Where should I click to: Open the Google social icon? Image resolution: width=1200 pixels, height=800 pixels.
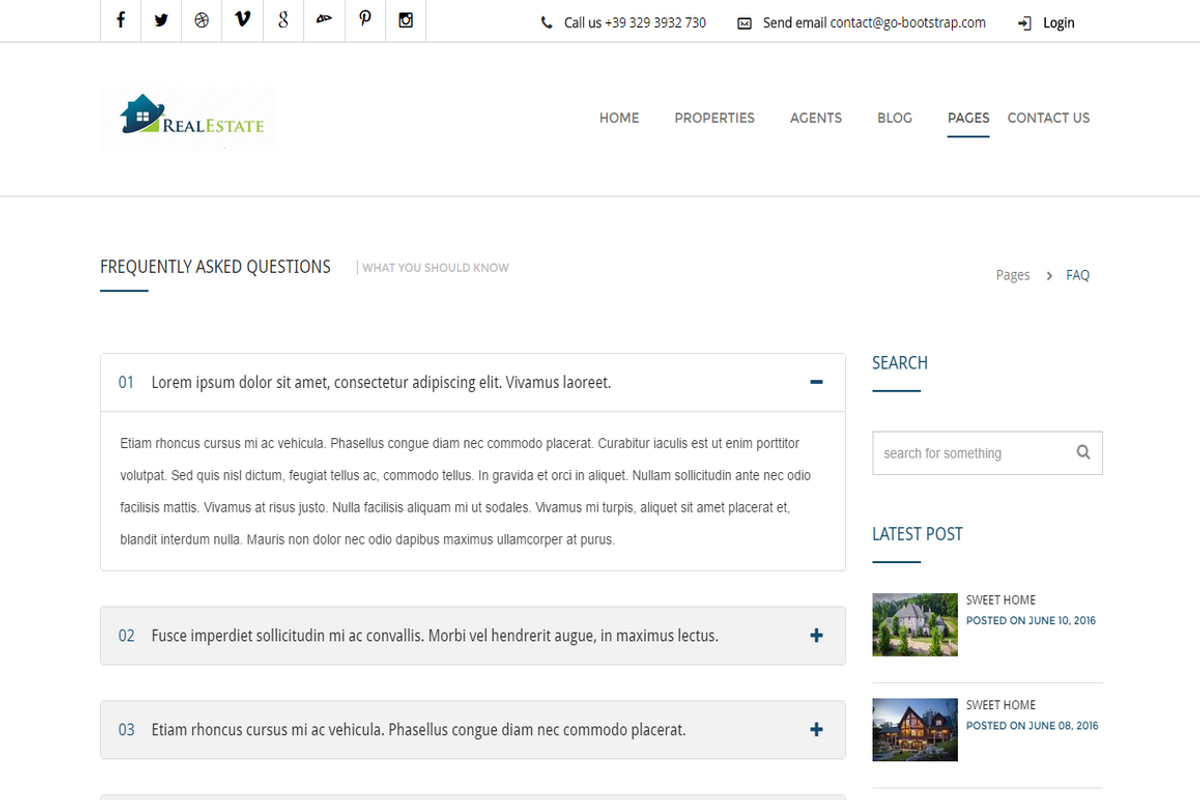point(284,20)
